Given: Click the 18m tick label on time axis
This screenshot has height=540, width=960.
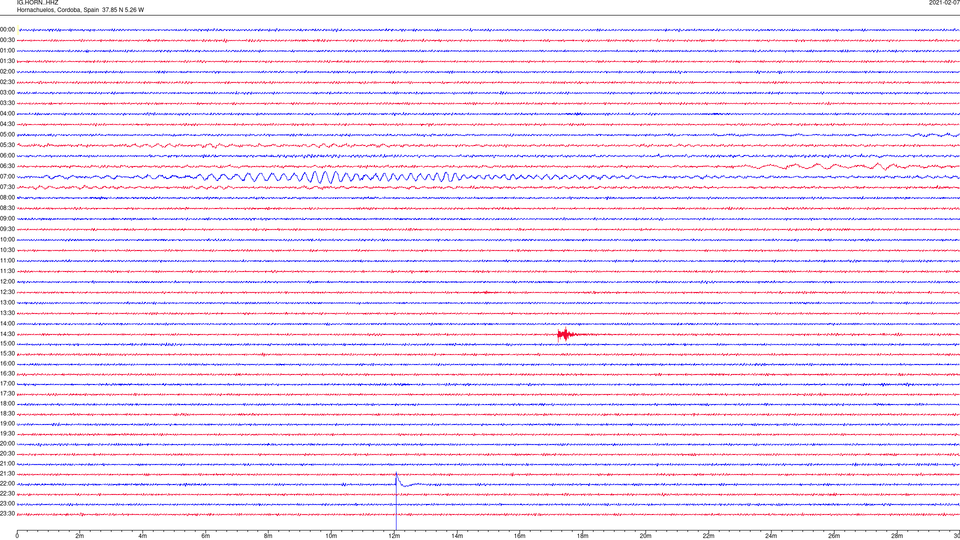Looking at the screenshot, I should (583, 536).
